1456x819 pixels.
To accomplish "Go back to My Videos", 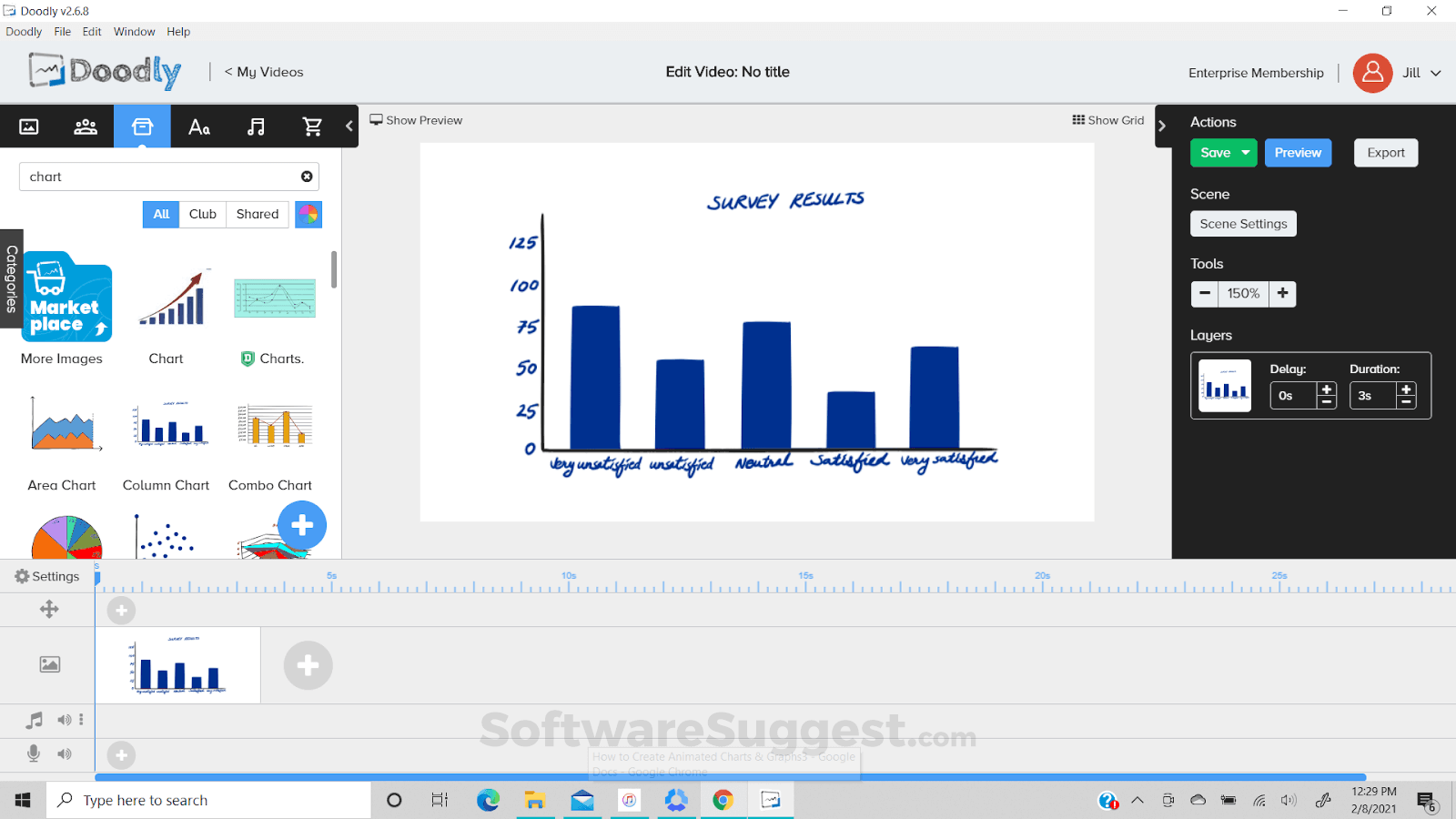I will pyautogui.click(x=264, y=72).
